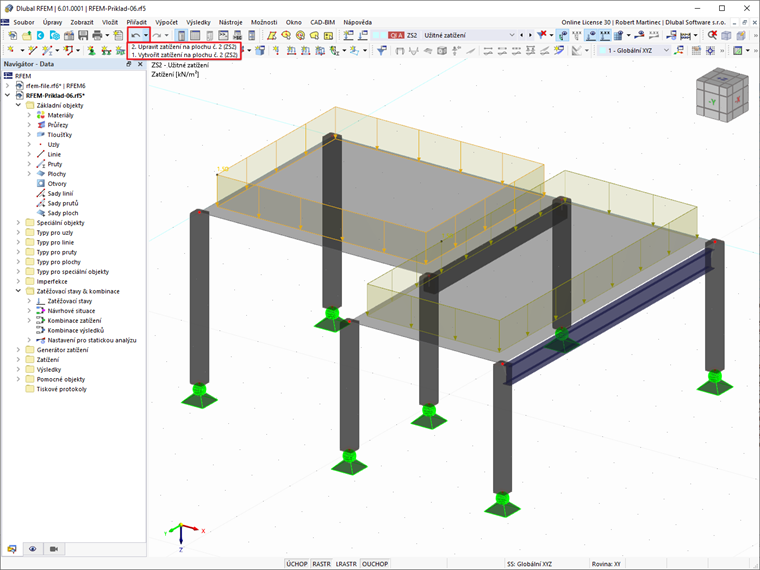Screen dimensions: 760x570
Task: Open the Výpočet menu
Action: [166, 22]
